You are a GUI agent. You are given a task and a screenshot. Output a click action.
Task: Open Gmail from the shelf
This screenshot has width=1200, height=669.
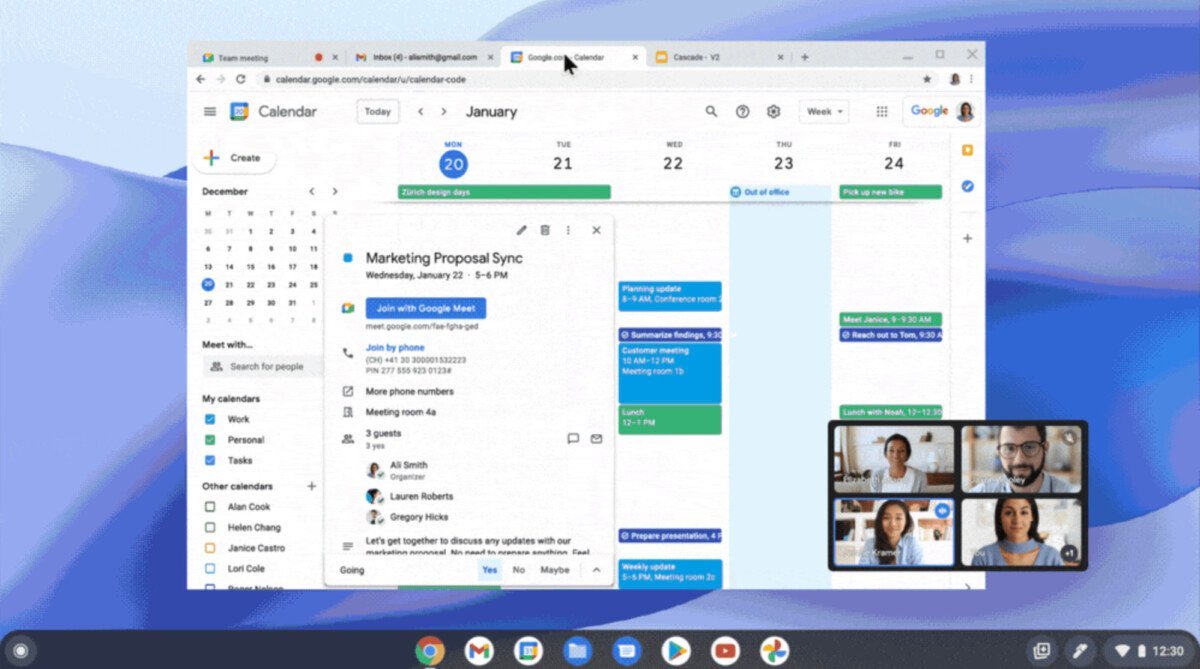pyautogui.click(x=478, y=650)
